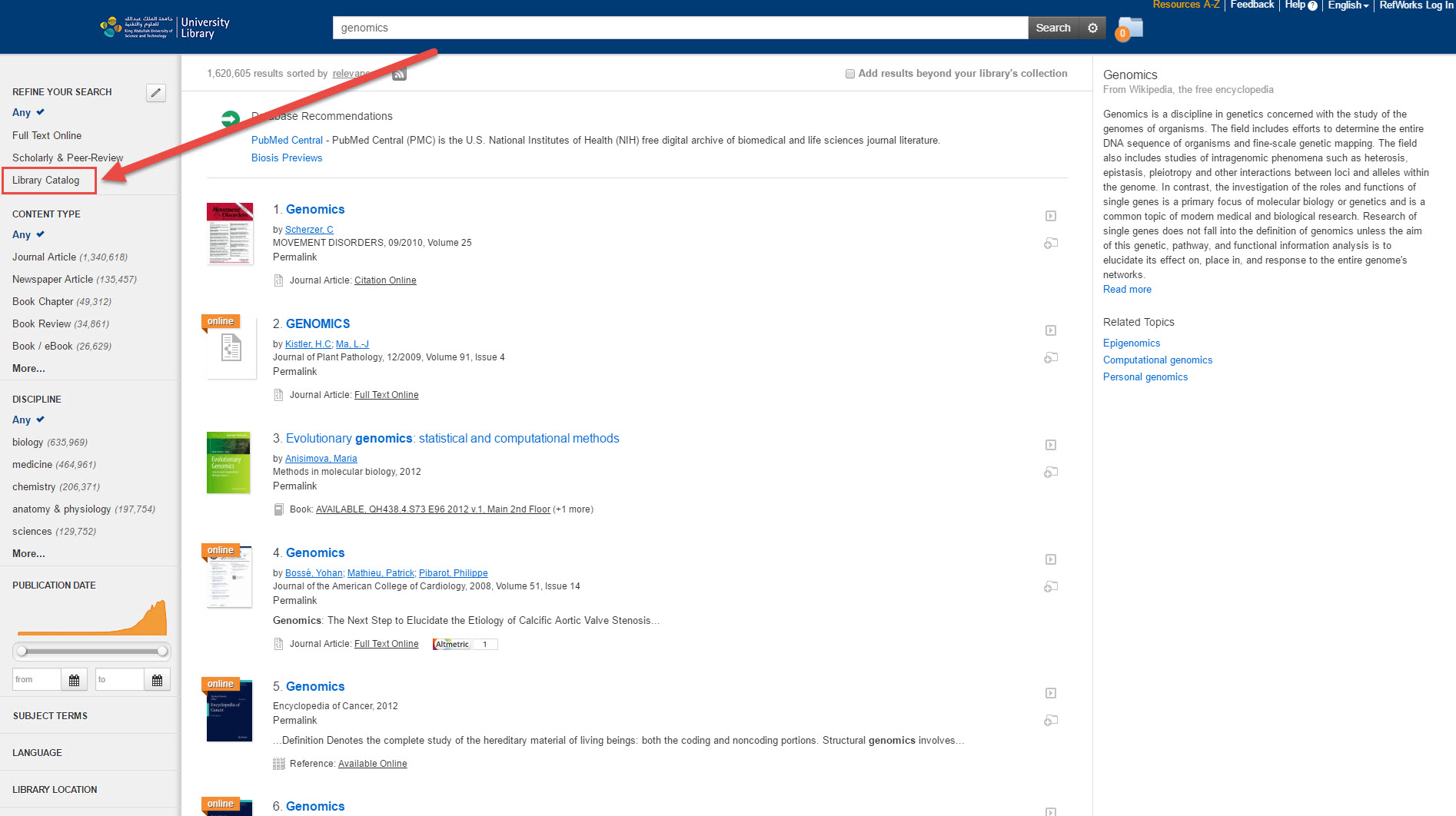Click the advanced search gear icon
Image resolution: width=1456 pixels, height=816 pixels.
(1092, 28)
